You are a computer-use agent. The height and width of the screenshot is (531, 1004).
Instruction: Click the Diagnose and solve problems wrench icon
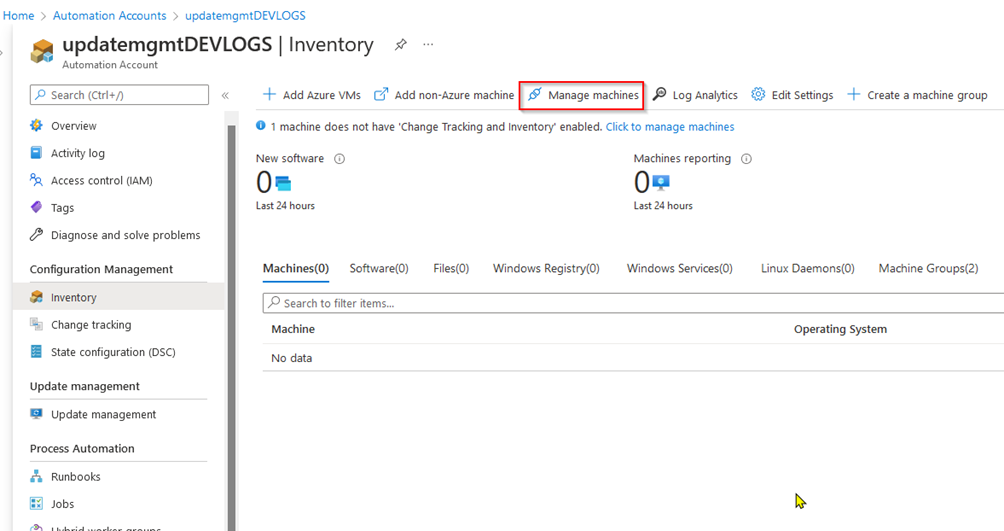36,234
